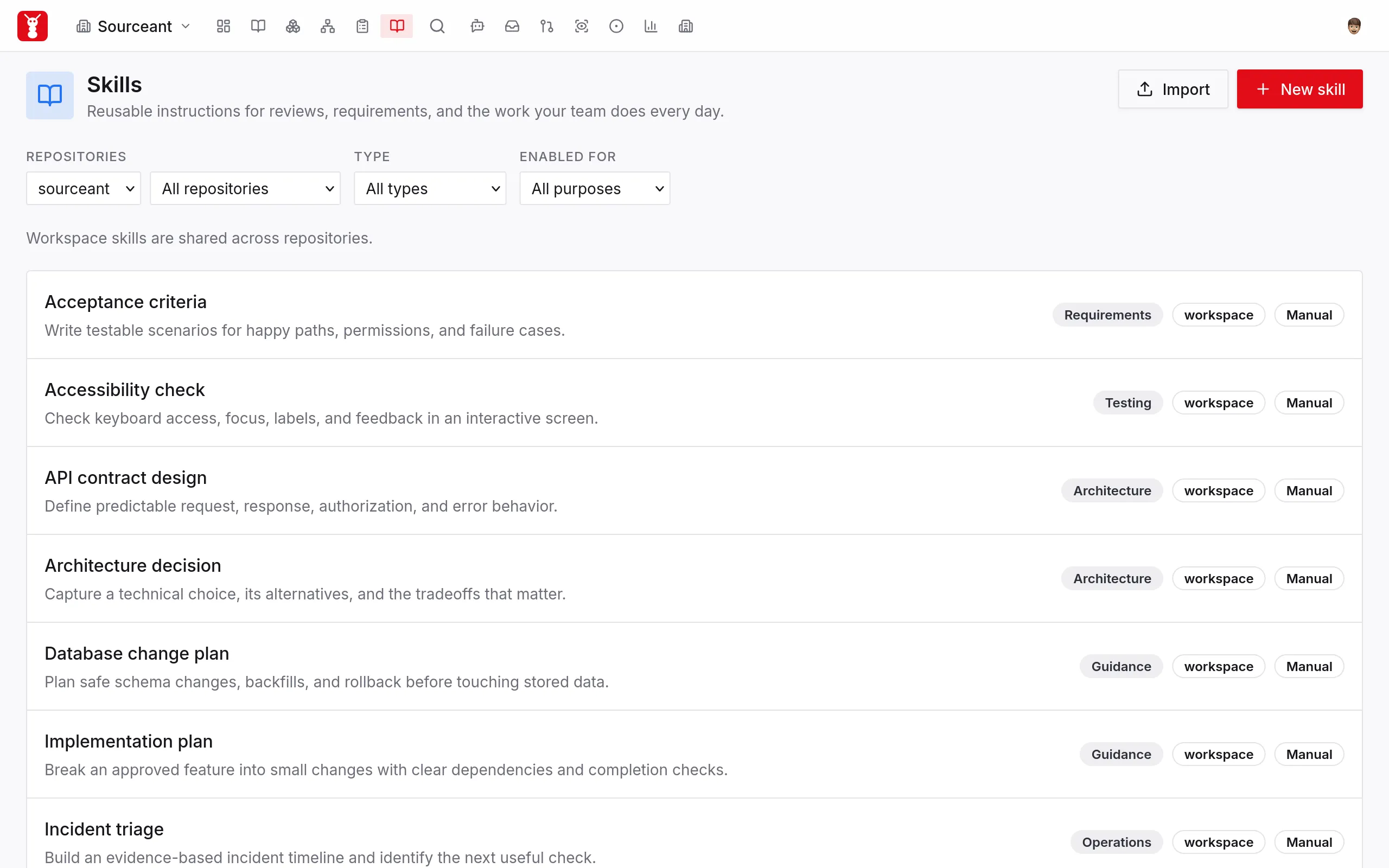Open the Database change plan skill
The image size is (1389, 868).
[694, 667]
